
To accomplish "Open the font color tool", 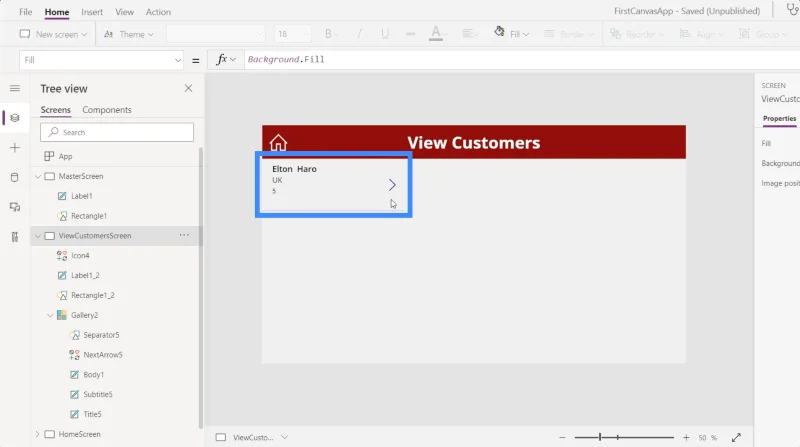I will [x=438, y=34].
